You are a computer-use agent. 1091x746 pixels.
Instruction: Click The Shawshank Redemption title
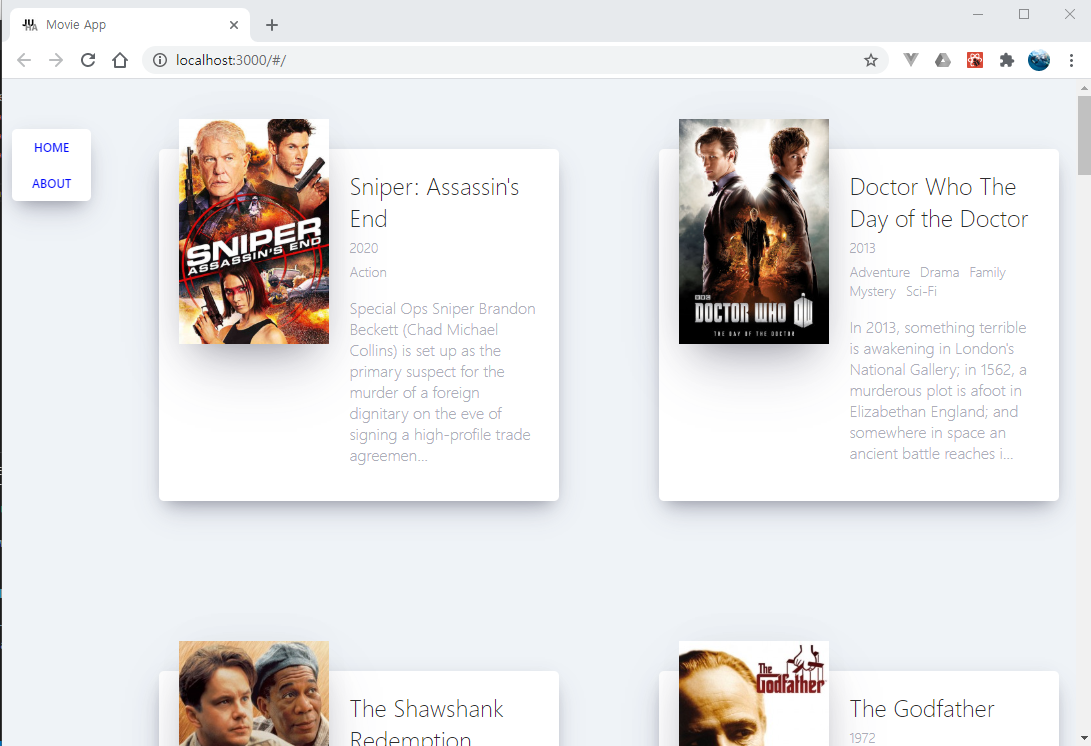click(x=426, y=722)
